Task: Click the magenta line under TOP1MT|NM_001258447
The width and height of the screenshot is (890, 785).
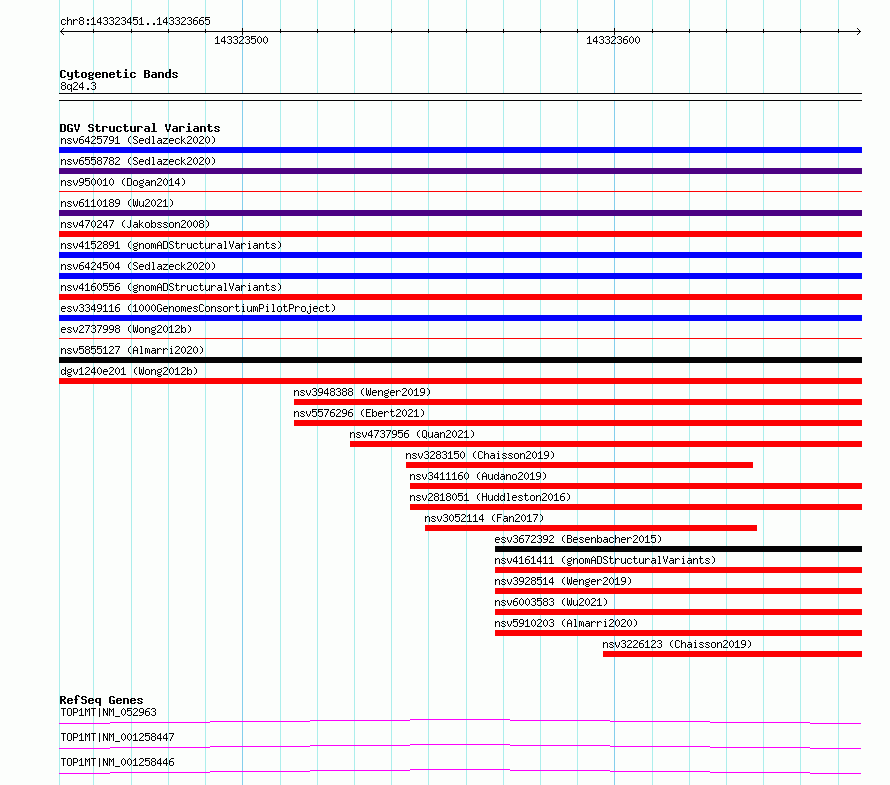Action: click(460, 746)
